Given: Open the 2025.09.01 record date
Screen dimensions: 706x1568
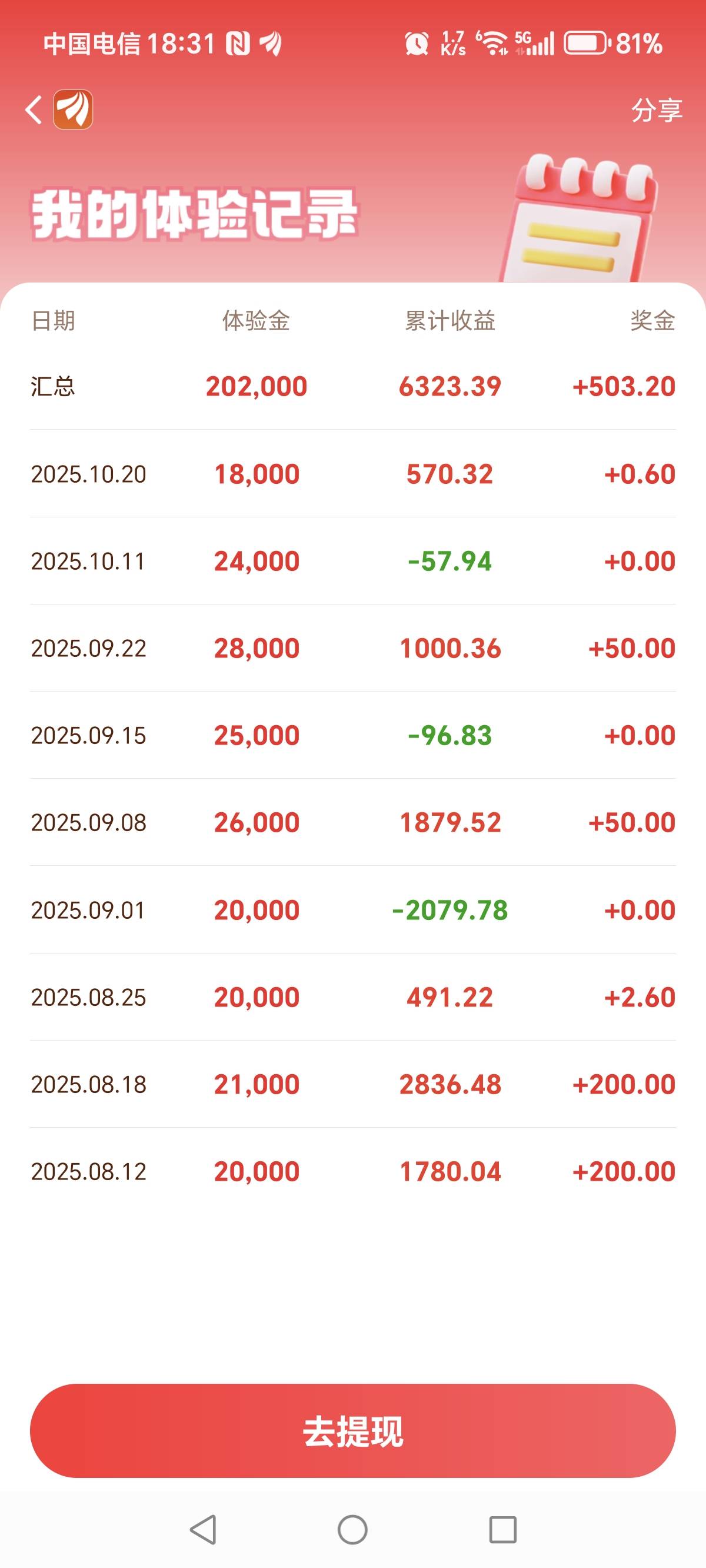Looking at the screenshot, I should (88, 911).
